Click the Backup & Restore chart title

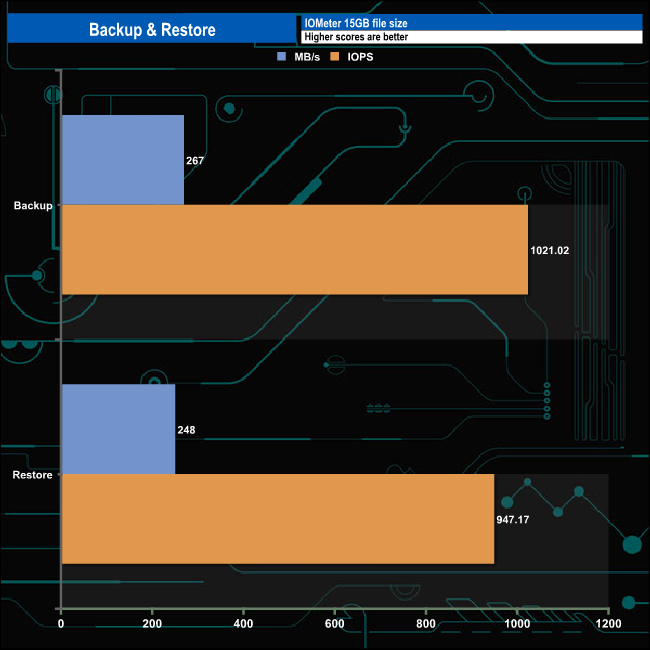[152, 30]
